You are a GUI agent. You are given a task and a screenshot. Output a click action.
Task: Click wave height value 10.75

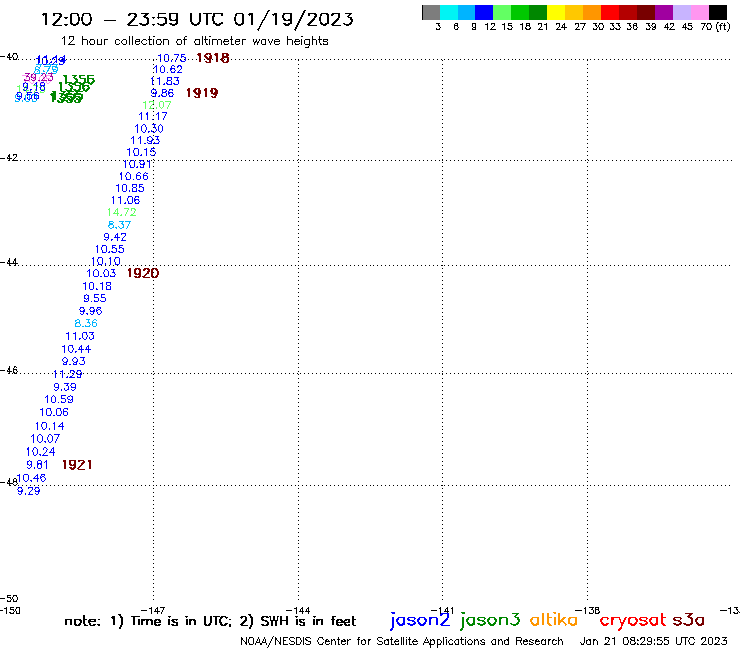[x=172, y=58]
